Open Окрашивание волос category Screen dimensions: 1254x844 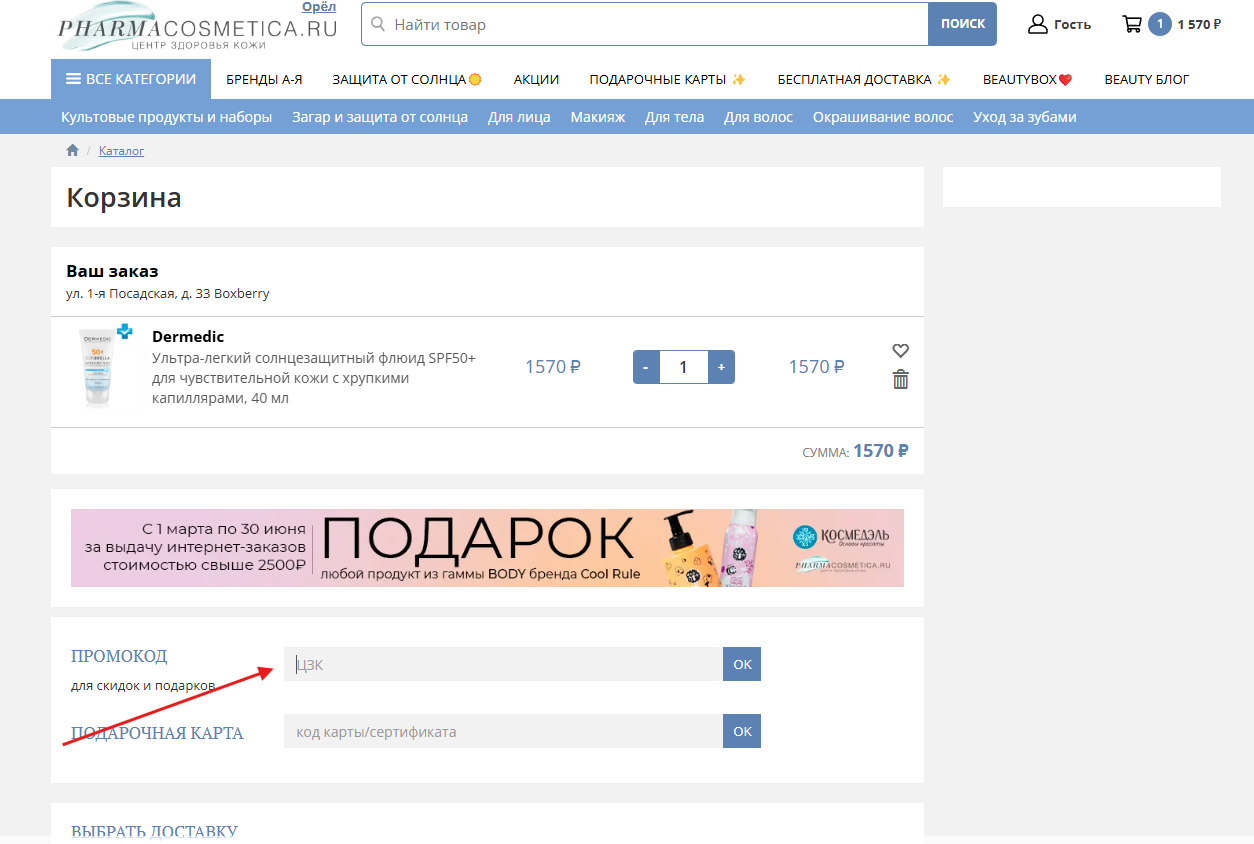click(x=883, y=117)
